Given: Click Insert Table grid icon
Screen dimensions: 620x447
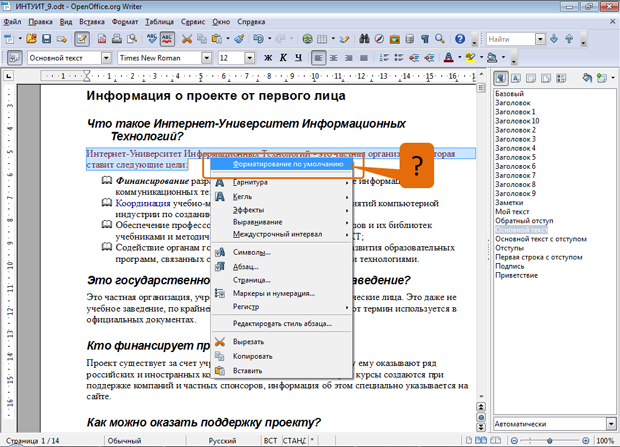Looking at the screenshot, I should (322, 39).
